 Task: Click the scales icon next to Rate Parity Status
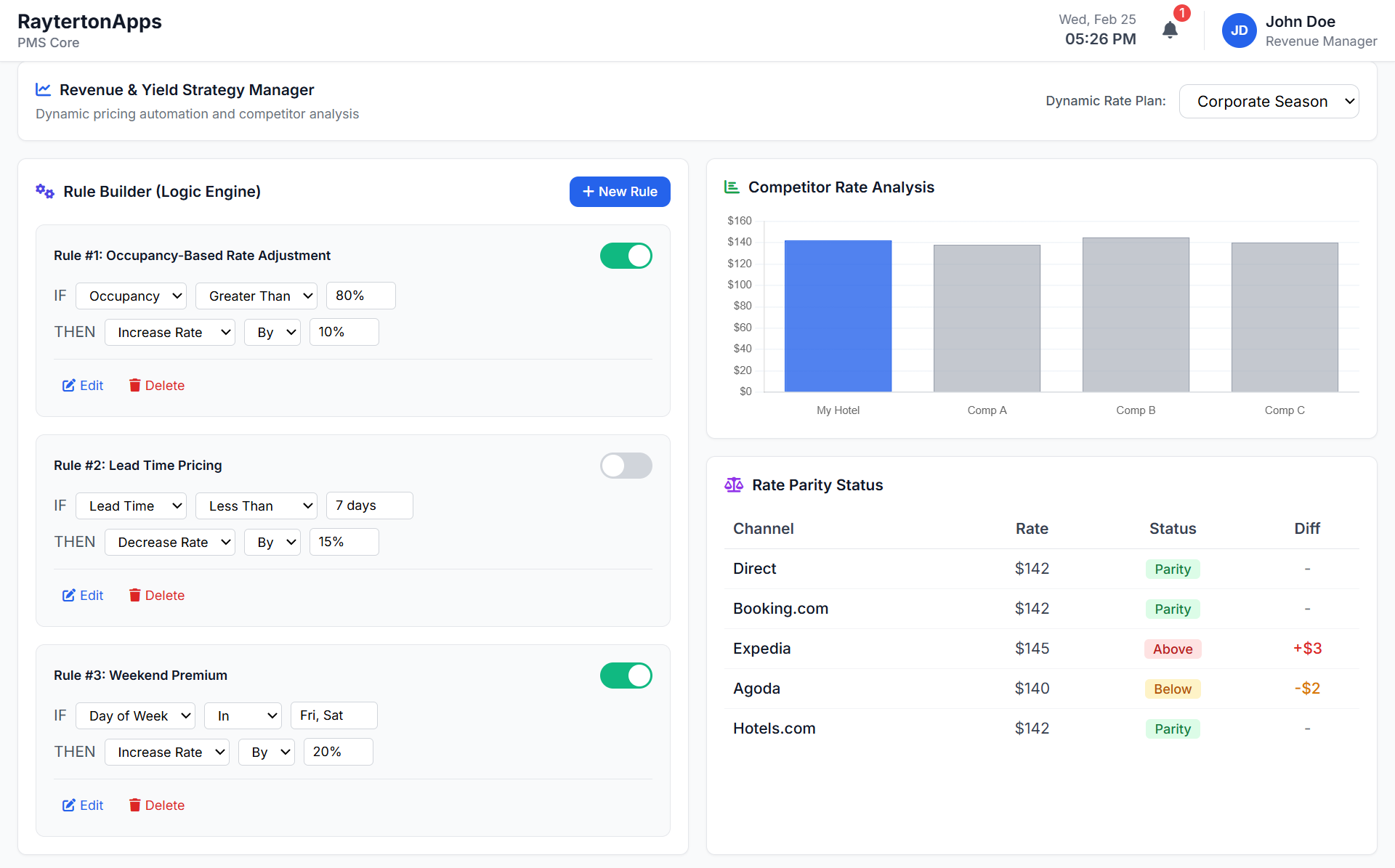pyautogui.click(x=734, y=484)
